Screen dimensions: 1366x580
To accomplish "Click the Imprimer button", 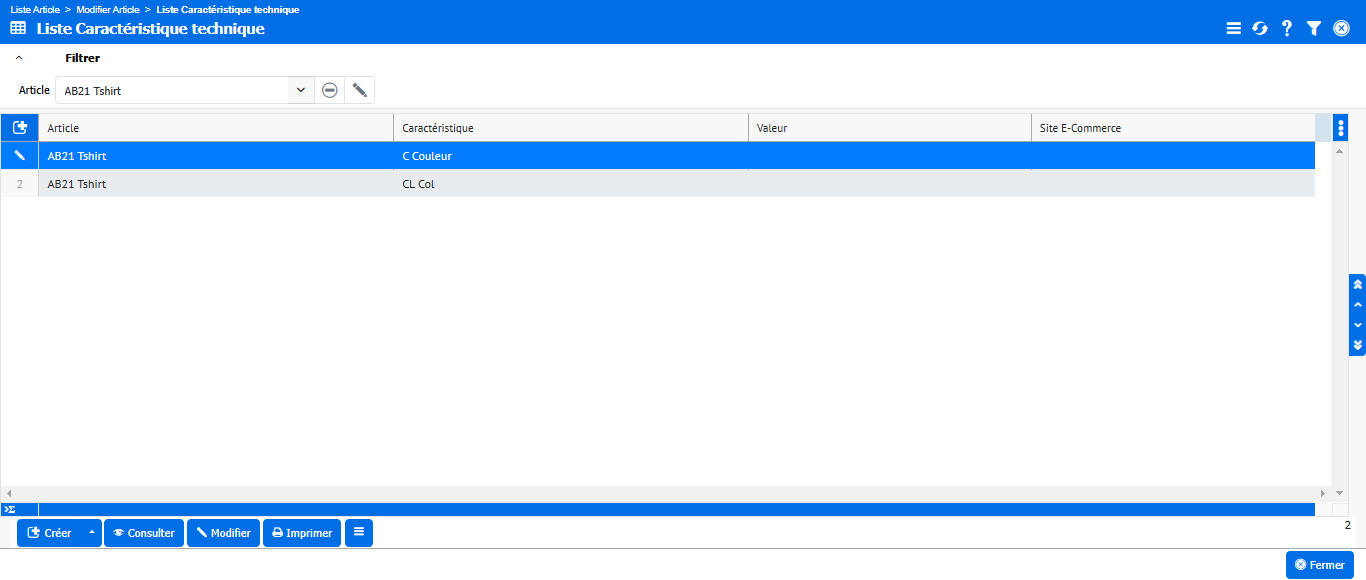I will pyautogui.click(x=302, y=533).
